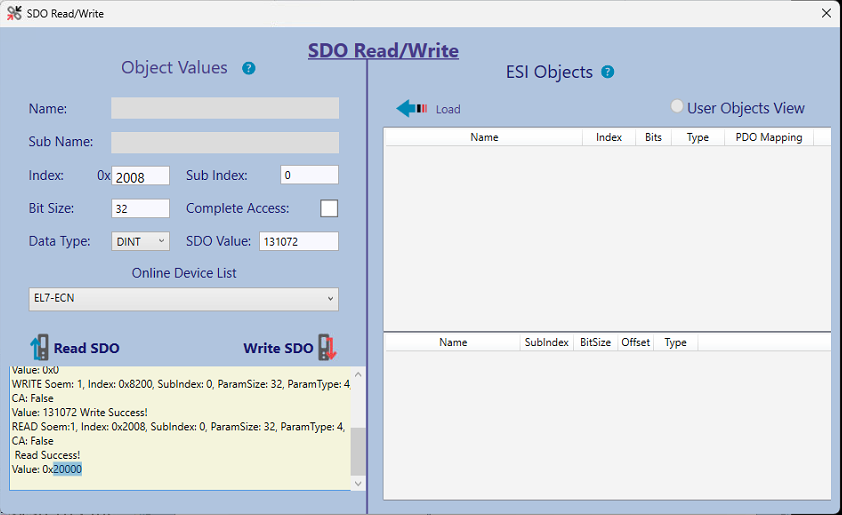Click the SDO Read/Write heading link
The width and height of the screenshot is (842, 515).
(383, 50)
